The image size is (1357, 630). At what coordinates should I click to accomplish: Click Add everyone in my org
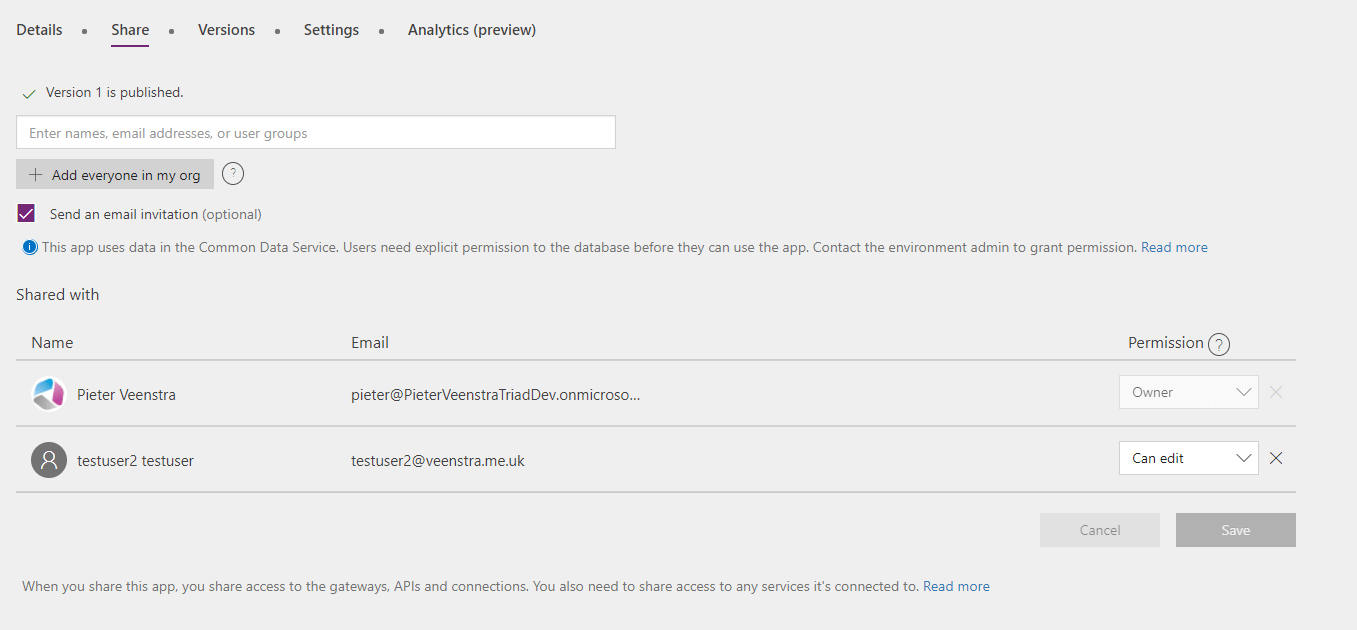pos(115,175)
